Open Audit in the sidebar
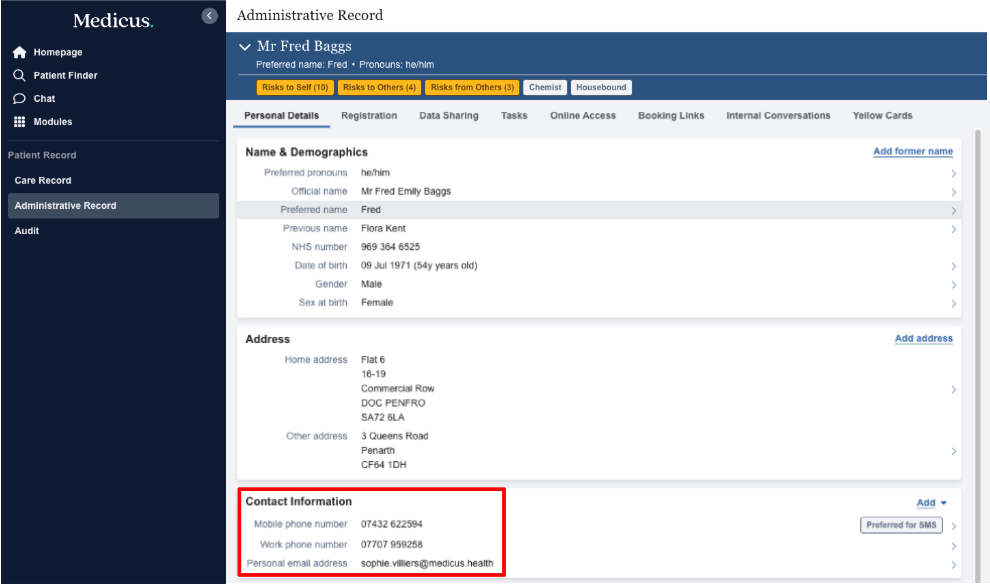The width and height of the screenshot is (990, 586). coord(27,231)
